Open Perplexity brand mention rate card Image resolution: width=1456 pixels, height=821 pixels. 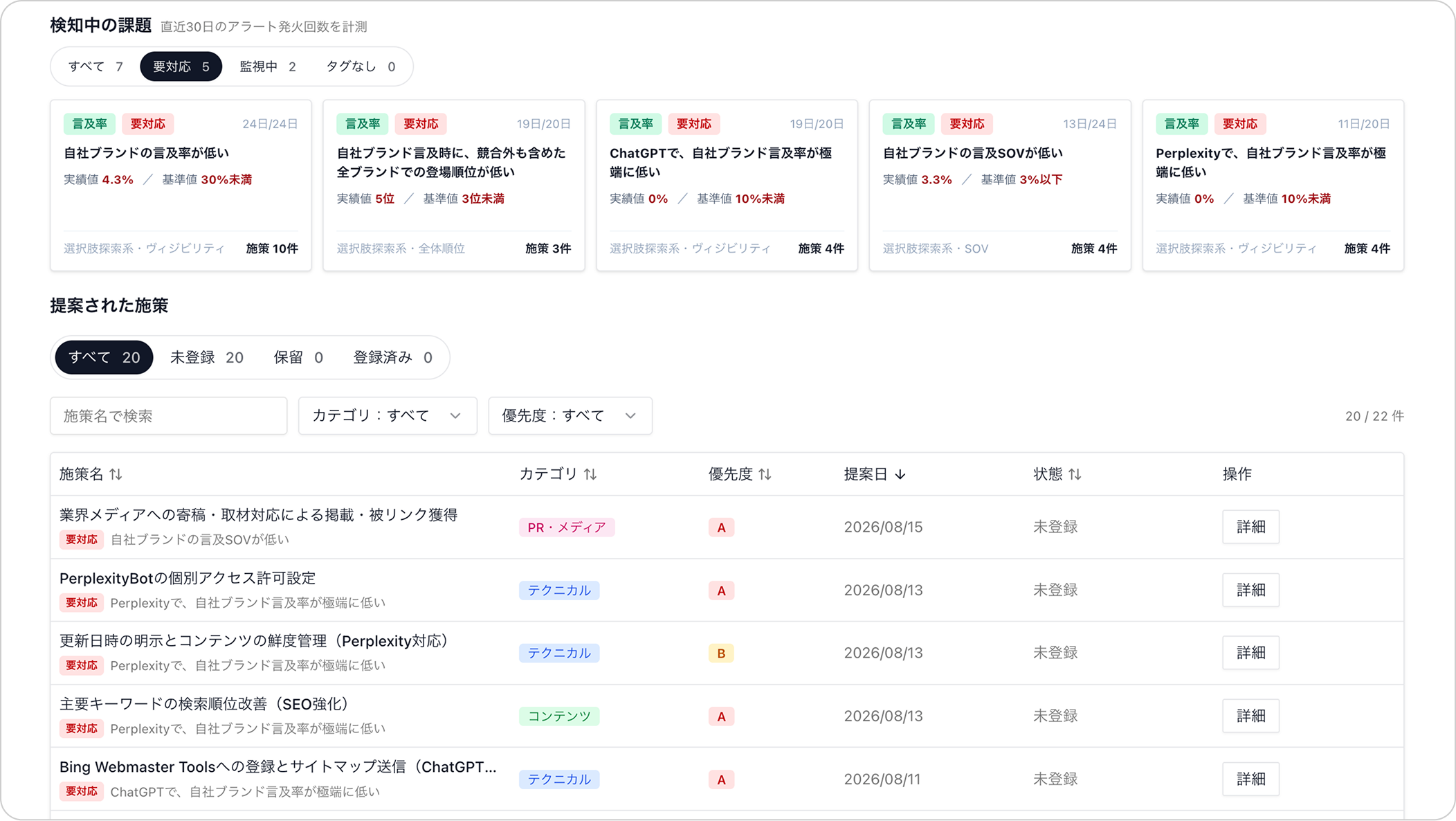pos(1273,186)
